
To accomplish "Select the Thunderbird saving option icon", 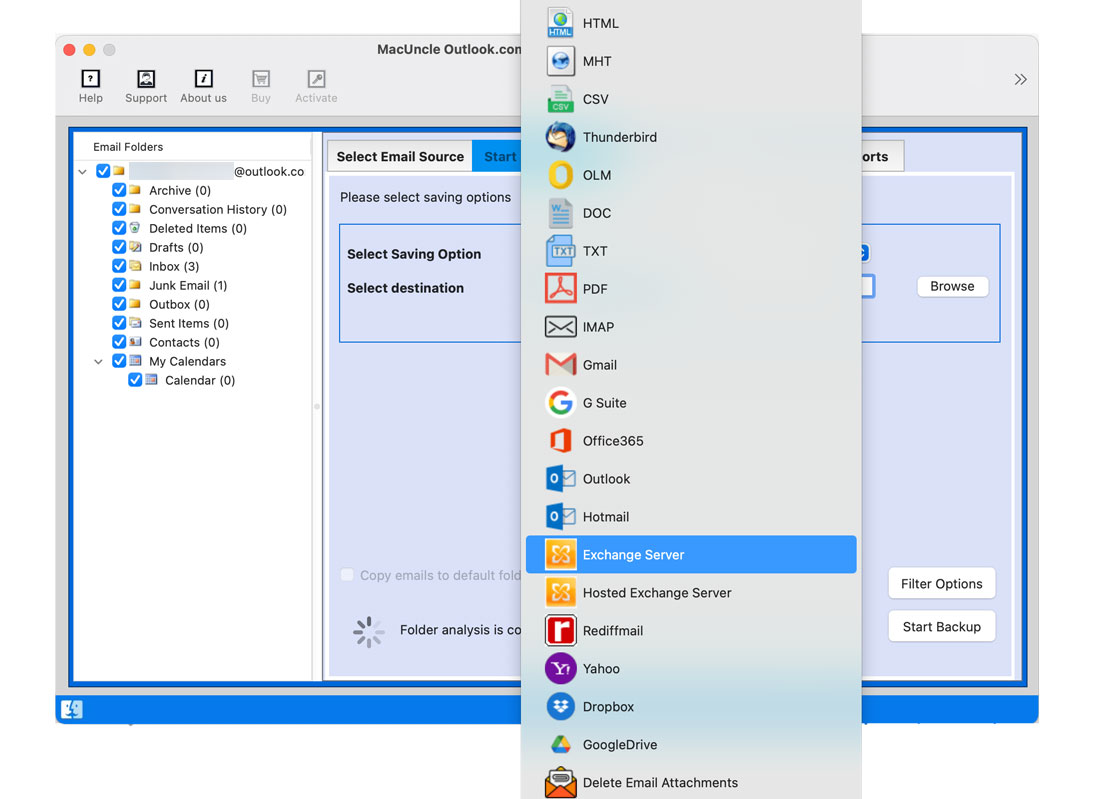I will pyautogui.click(x=559, y=137).
